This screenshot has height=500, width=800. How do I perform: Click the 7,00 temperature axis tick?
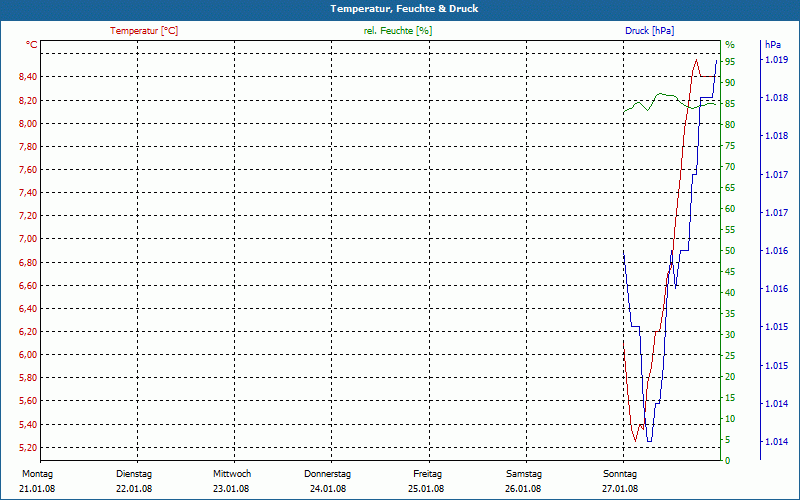point(28,239)
